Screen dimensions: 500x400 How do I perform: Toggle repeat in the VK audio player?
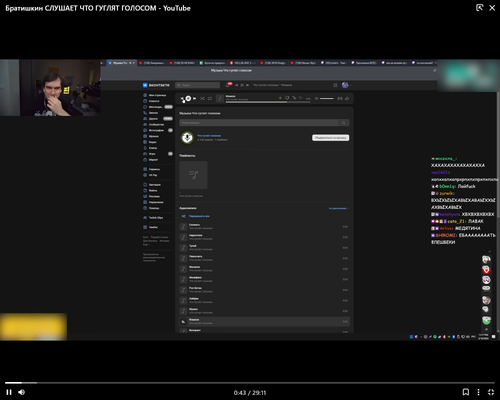210,98
